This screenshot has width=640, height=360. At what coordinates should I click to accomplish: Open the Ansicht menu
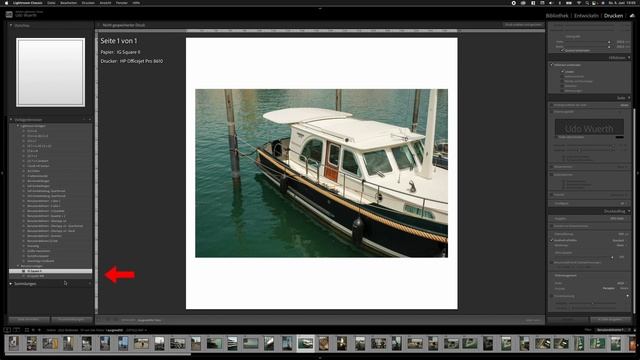105,2
